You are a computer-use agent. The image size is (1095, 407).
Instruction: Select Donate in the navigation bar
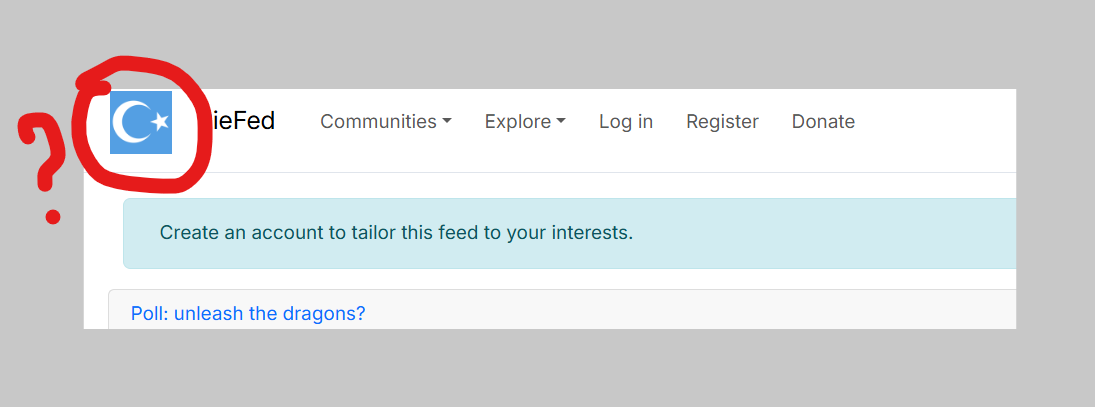click(823, 122)
